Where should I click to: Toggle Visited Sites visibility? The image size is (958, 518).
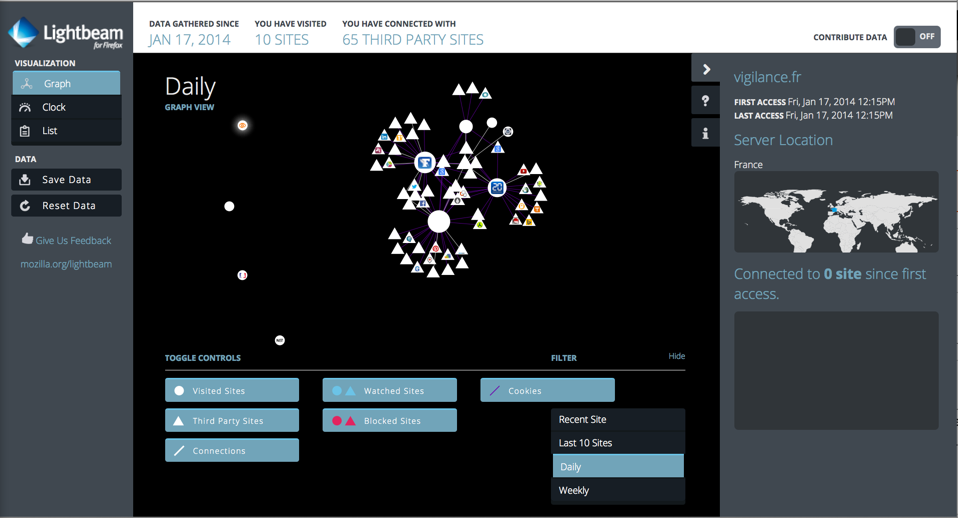[x=232, y=391]
